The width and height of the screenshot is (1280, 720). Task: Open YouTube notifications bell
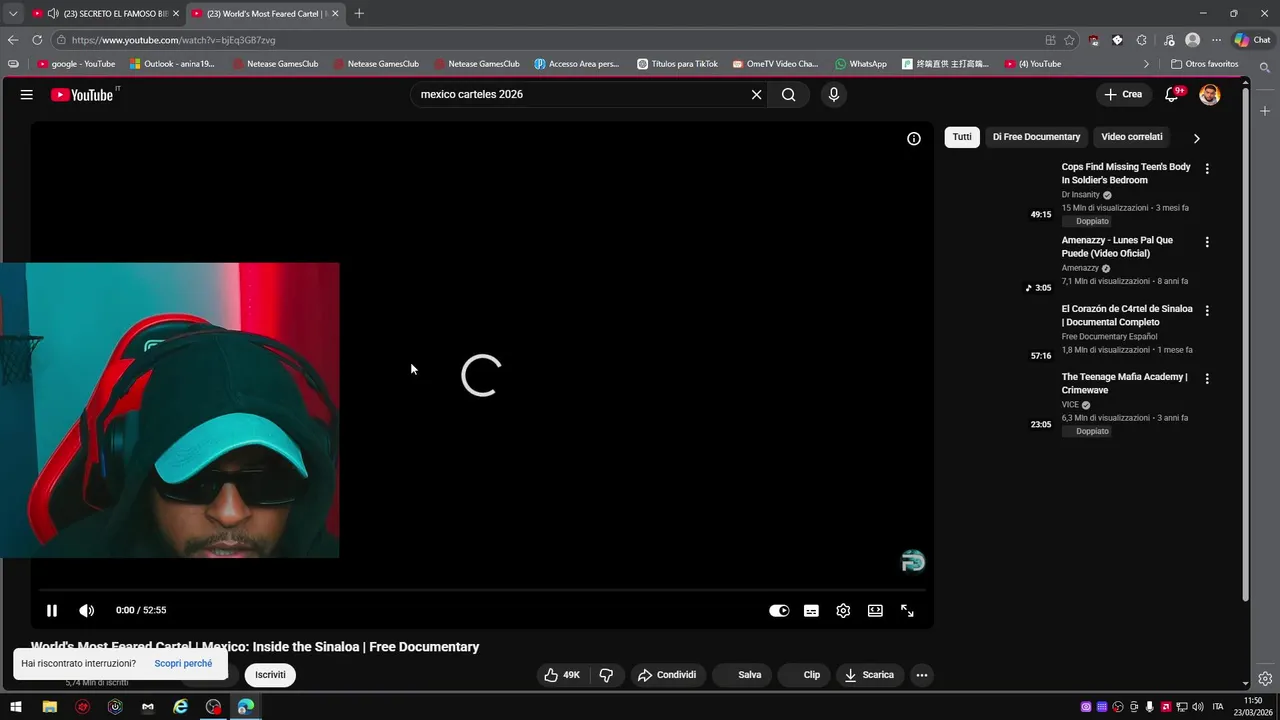(1171, 94)
